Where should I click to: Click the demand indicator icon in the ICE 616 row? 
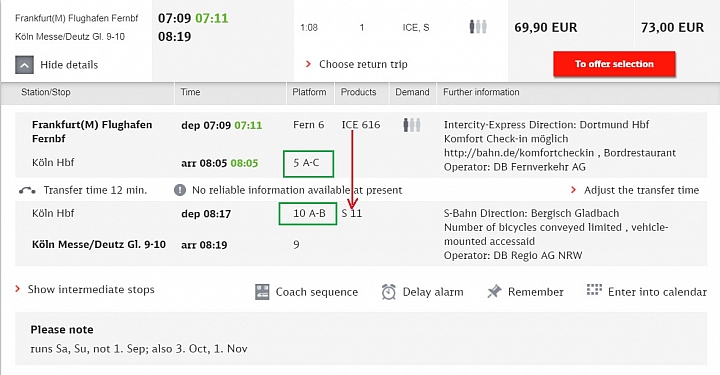tap(412, 125)
